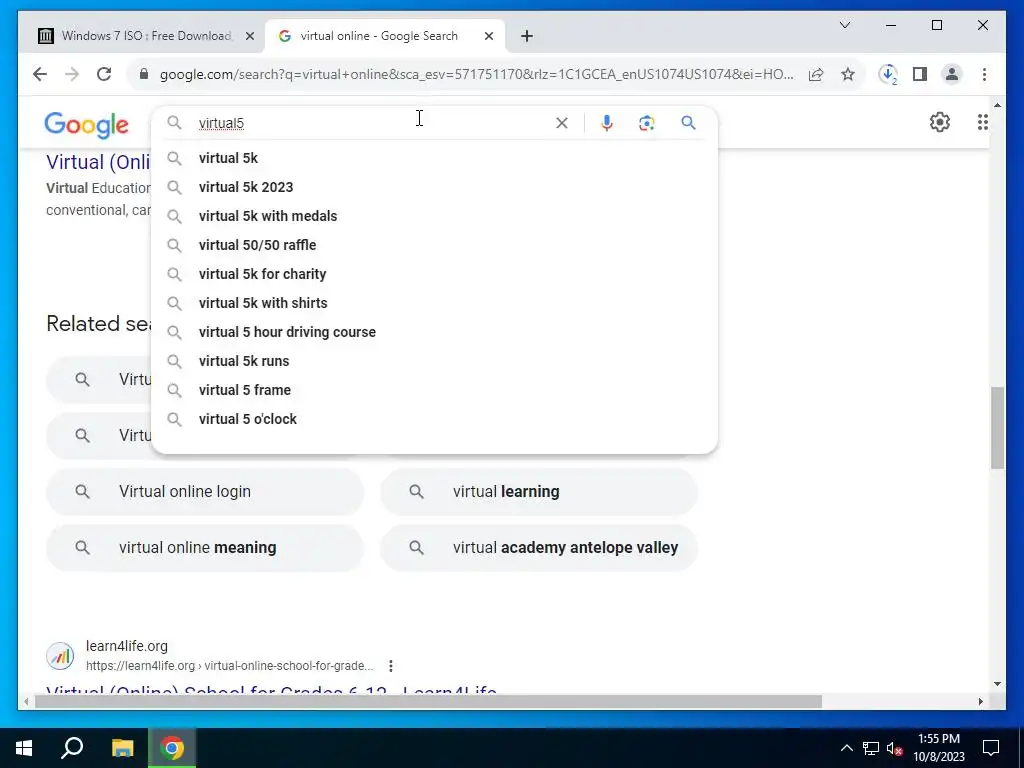The width and height of the screenshot is (1024, 768).
Task: Click the vertical page scrollbar thumb
Action: tap(997, 428)
